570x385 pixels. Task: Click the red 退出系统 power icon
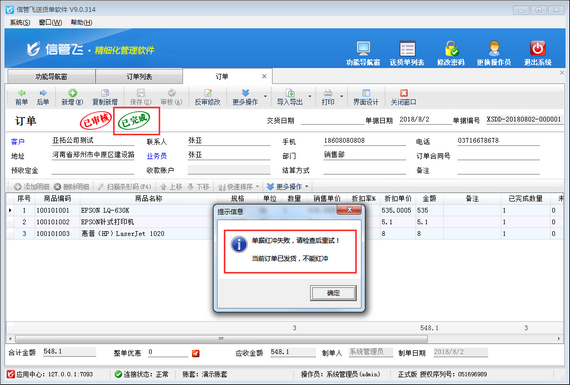point(537,48)
